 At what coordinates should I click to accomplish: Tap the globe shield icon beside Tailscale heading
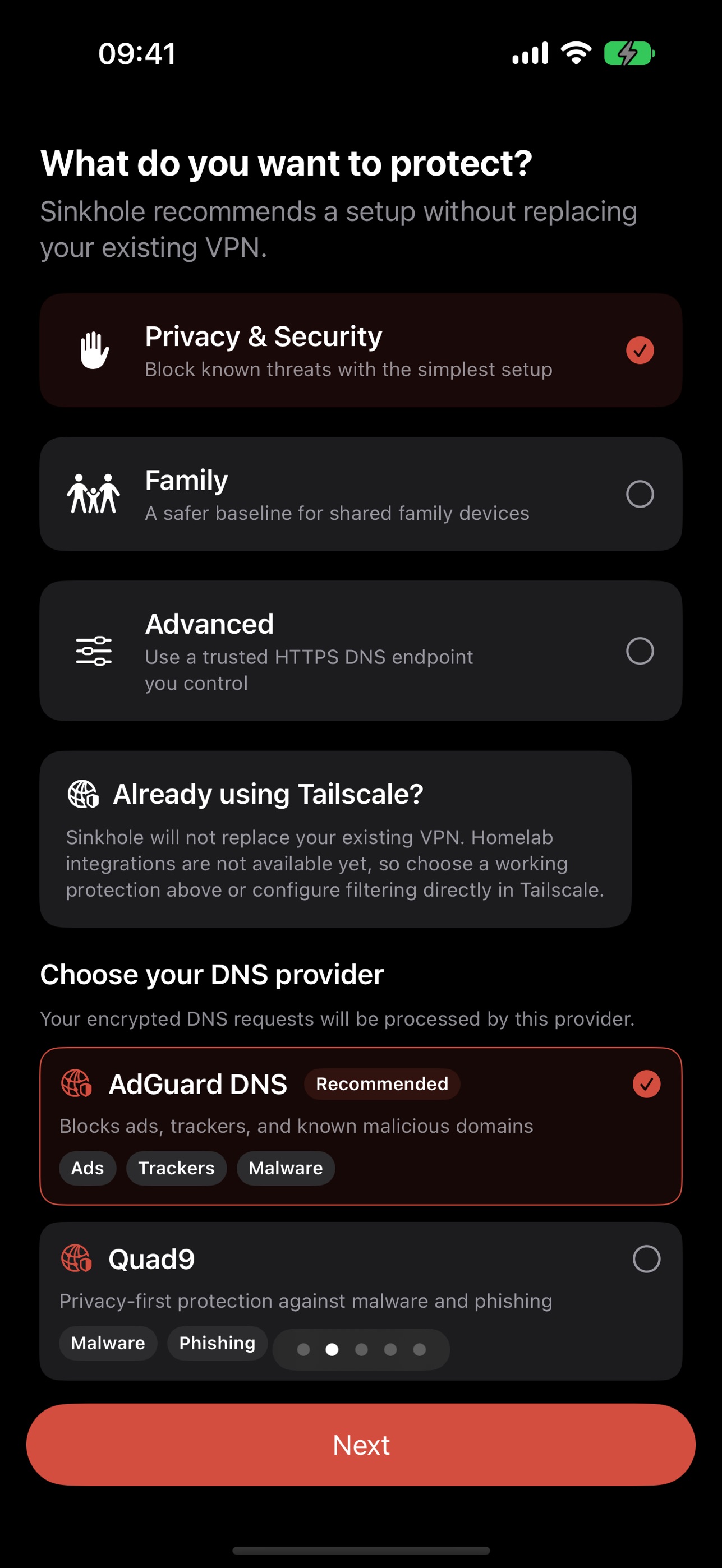83,794
